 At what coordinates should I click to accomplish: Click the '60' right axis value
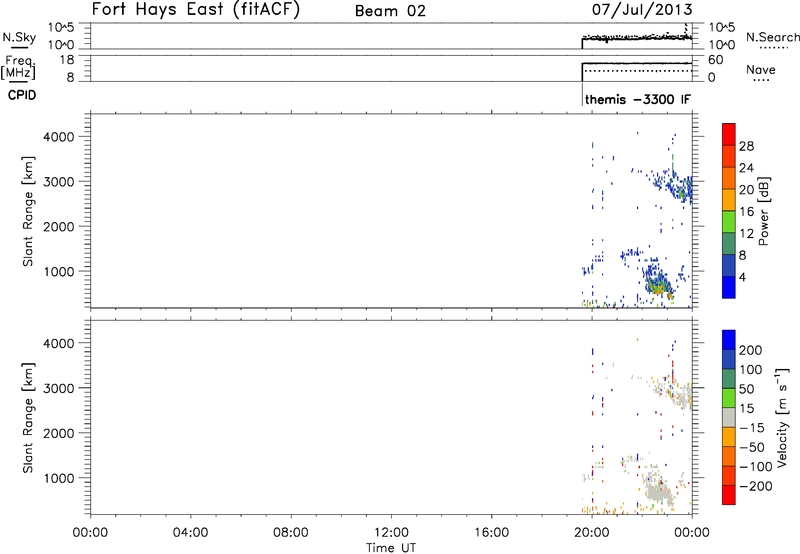pyautogui.click(x=715, y=60)
